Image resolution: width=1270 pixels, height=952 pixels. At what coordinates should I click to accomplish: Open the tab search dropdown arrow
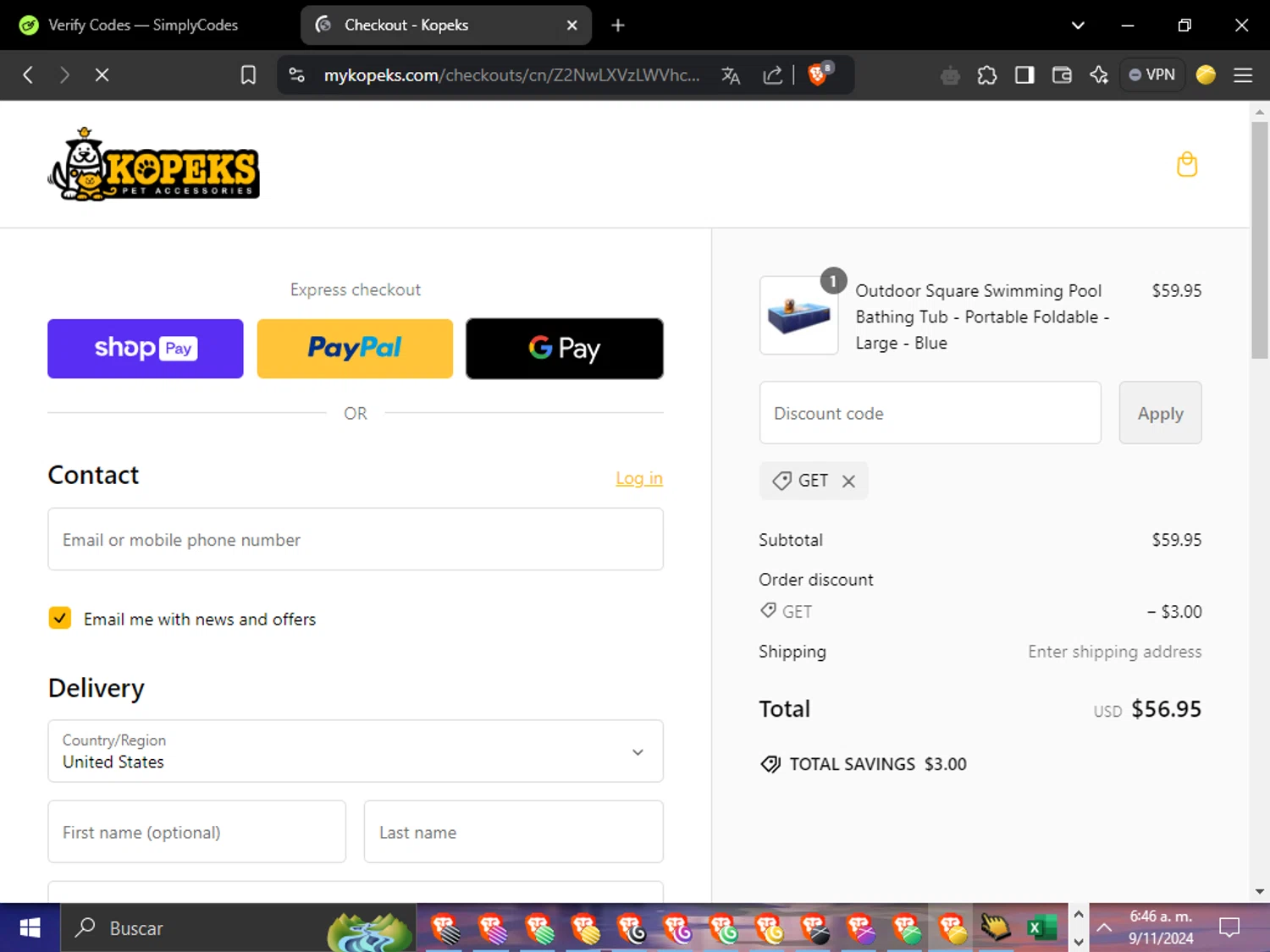1078,25
